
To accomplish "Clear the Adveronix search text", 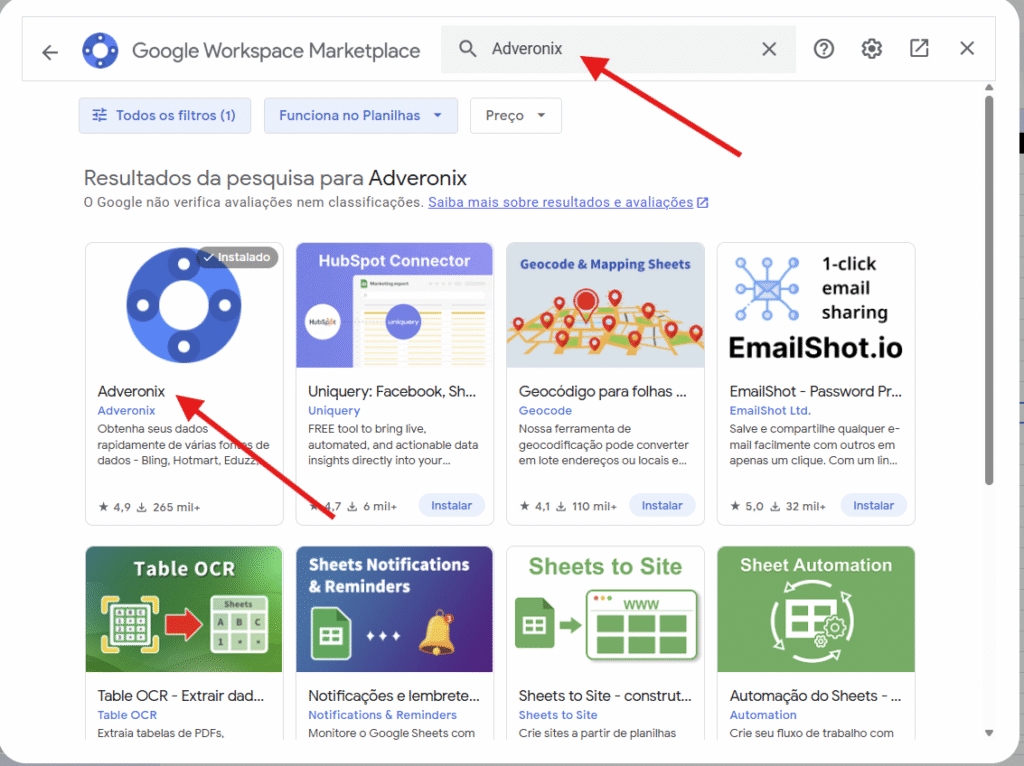I will (x=768, y=49).
